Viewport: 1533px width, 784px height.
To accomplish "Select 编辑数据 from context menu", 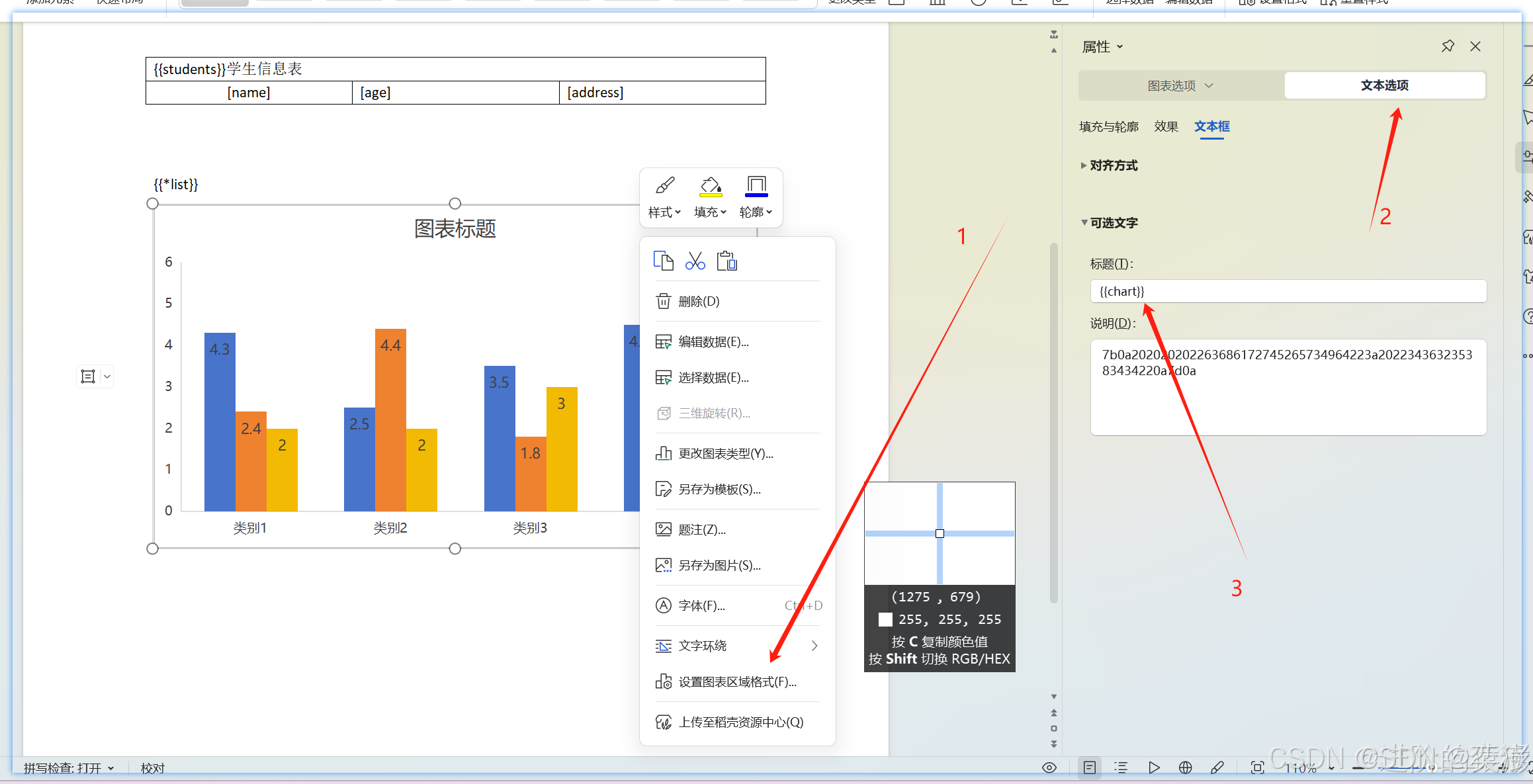I will click(713, 342).
